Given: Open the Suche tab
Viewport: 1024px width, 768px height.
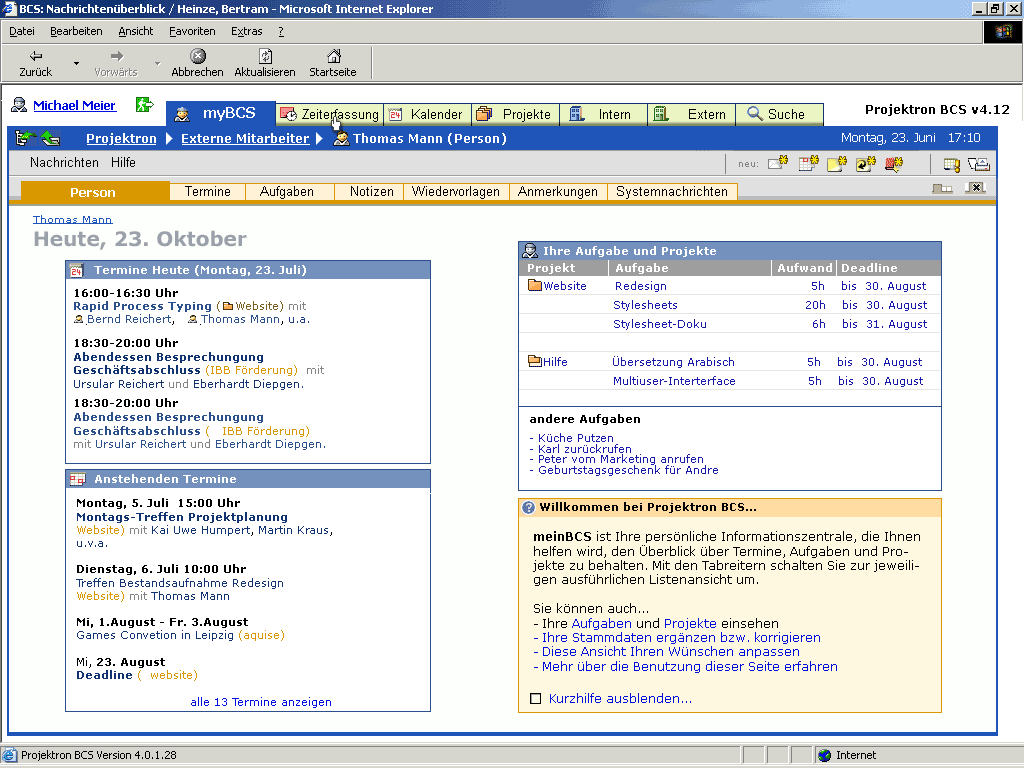Looking at the screenshot, I should tap(780, 114).
